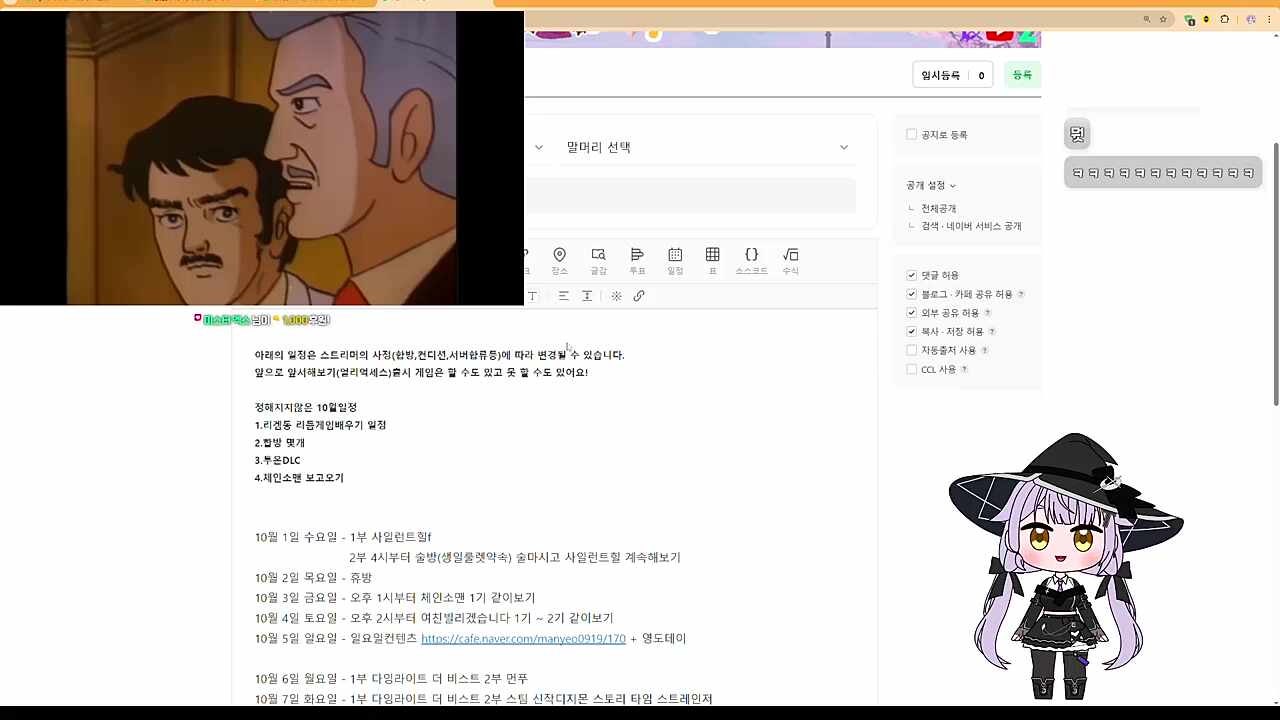Expand the board selection dropdown chevron

tap(538, 147)
